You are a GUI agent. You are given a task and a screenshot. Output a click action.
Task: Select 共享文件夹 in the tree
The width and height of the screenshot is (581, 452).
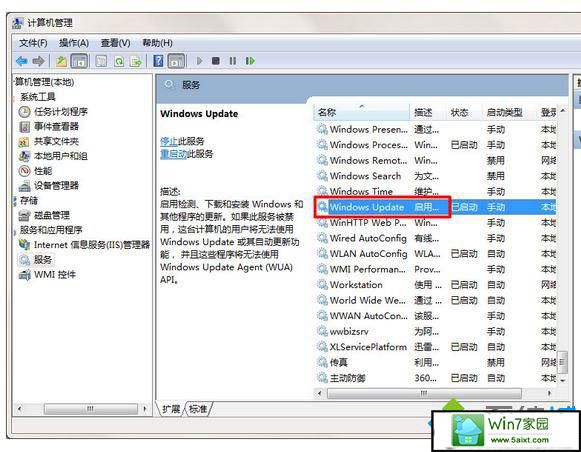49,141
